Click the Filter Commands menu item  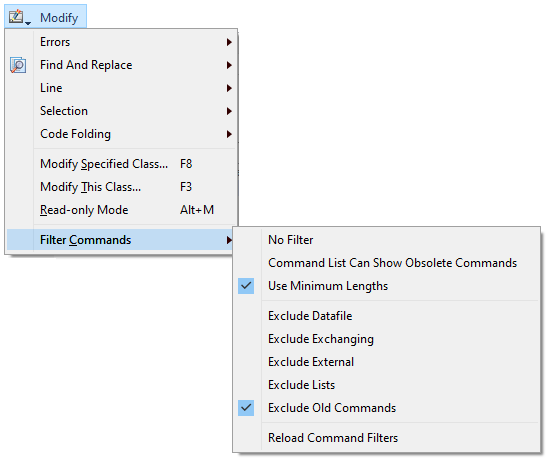(120, 240)
